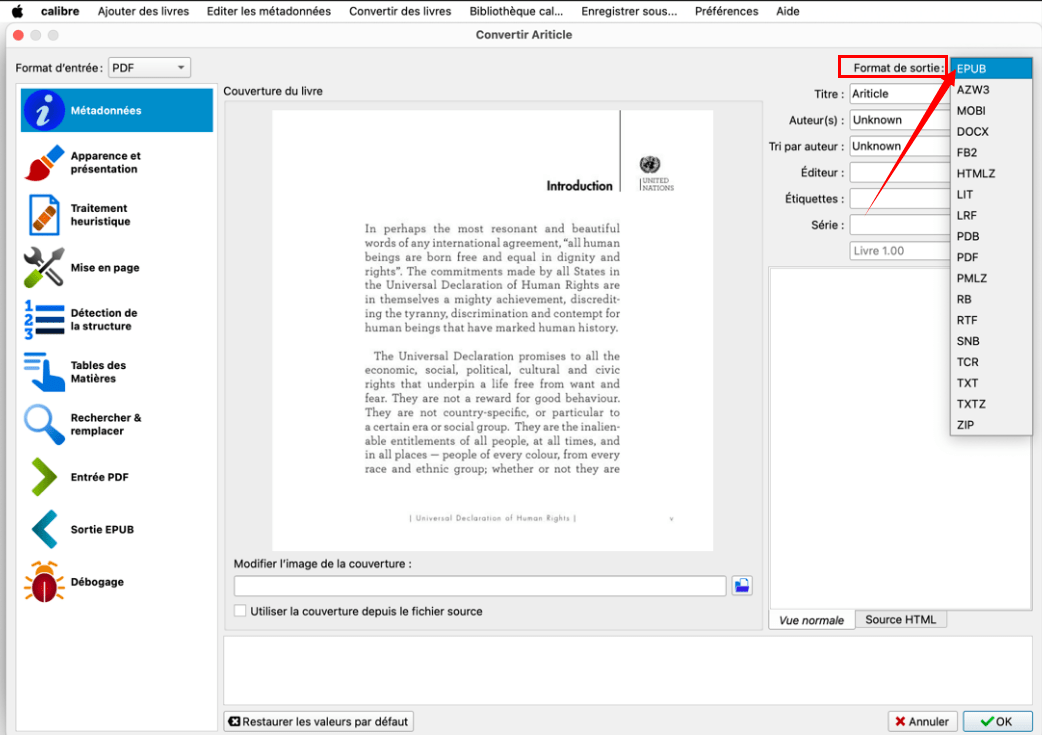Open the Métadonnées section
Image resolution: width=1042 pixels, height=735 pixels.
tap(117, 110)
